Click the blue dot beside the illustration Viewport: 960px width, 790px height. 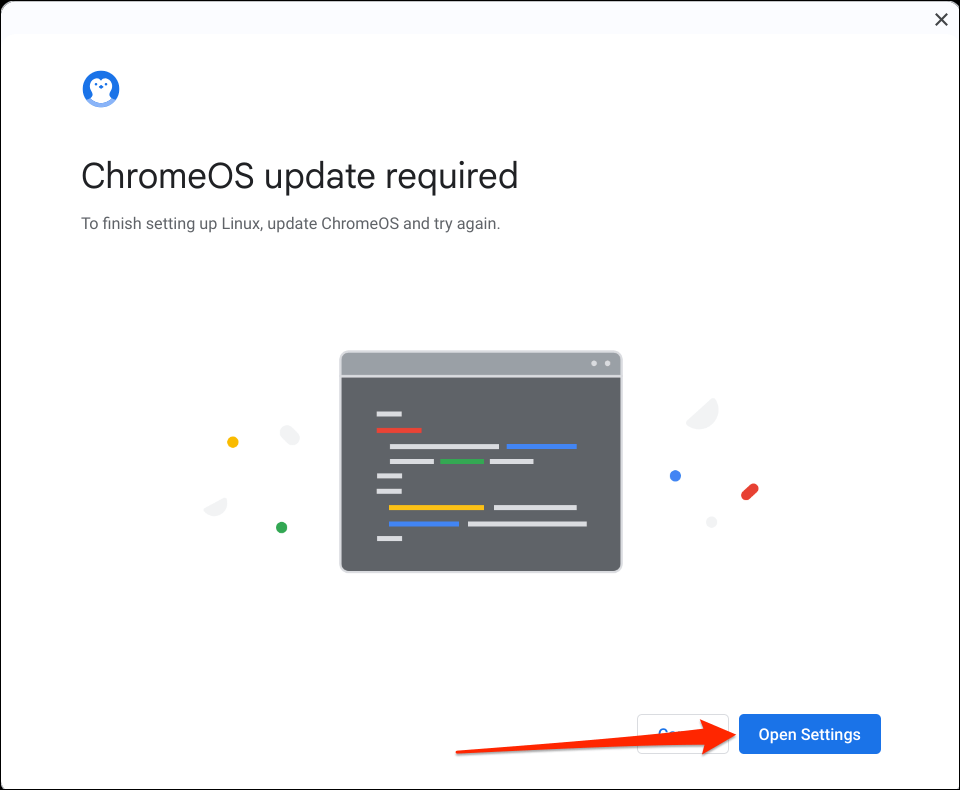coord(675,476)
